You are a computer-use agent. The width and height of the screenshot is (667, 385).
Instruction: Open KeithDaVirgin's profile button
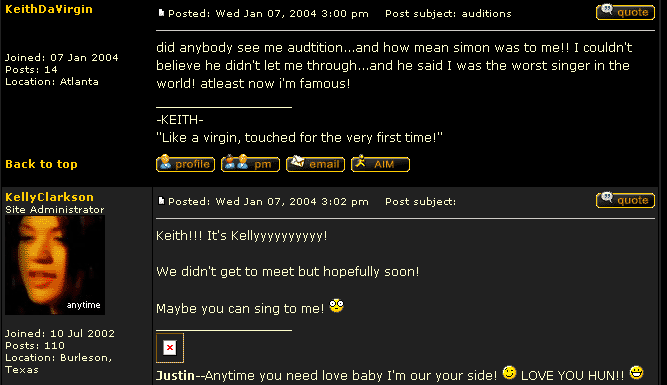tap(185, 164)
